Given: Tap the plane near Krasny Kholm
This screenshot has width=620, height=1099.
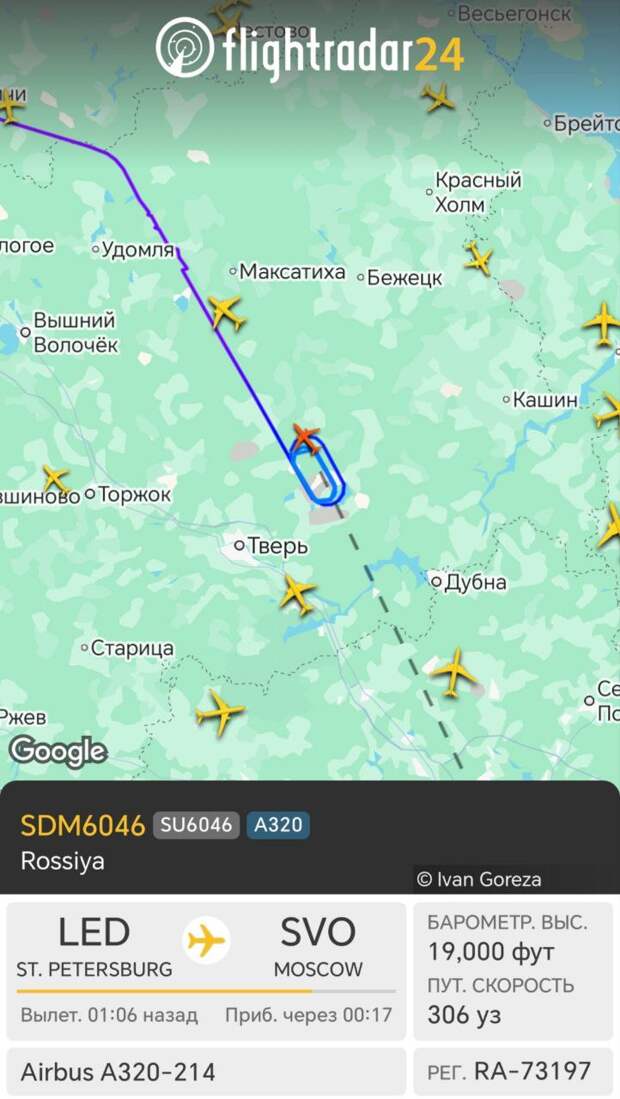Looking at the screenshot, I should [x=478, y=258].
